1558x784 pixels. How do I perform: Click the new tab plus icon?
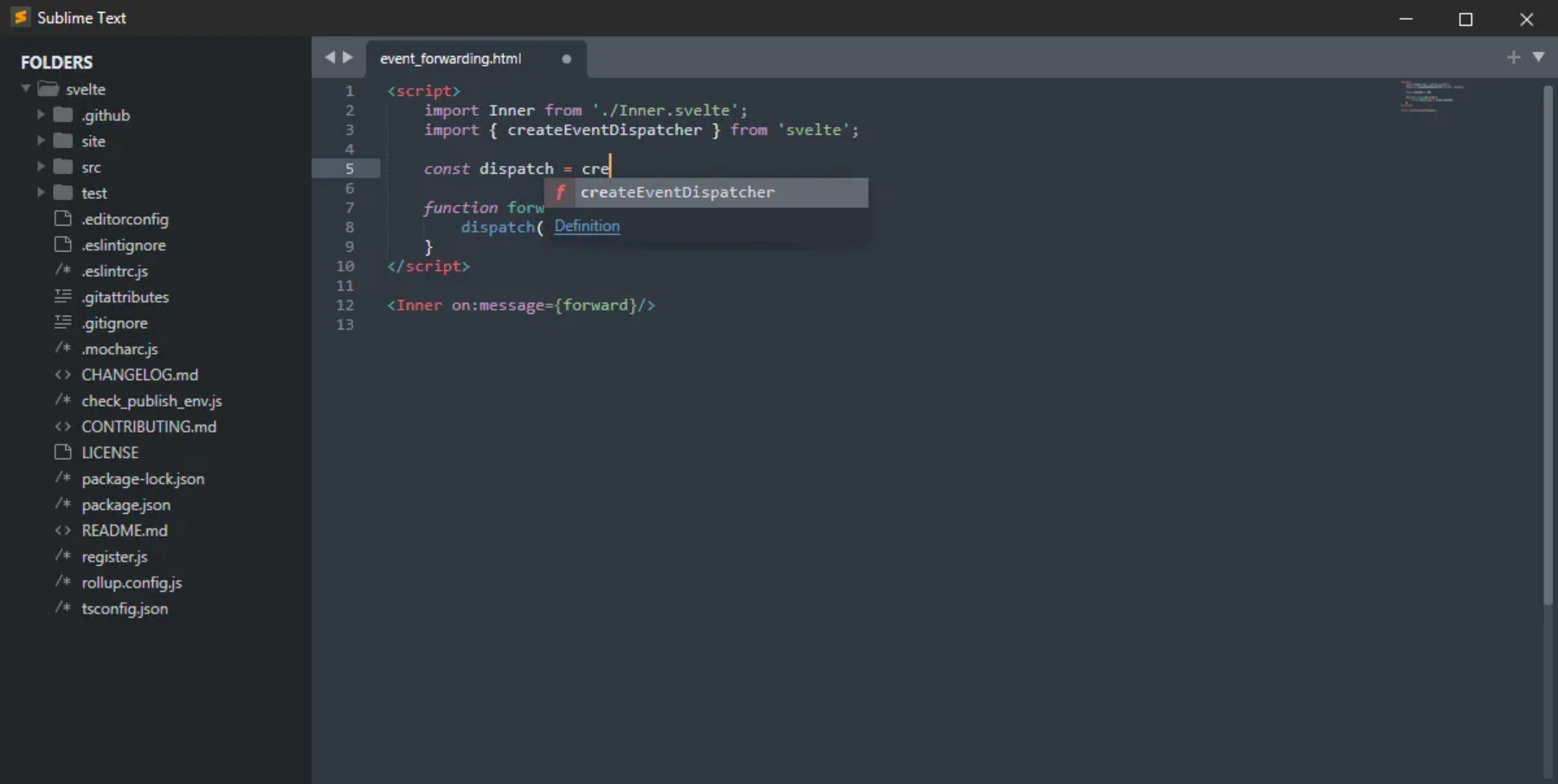(1513, 57)
